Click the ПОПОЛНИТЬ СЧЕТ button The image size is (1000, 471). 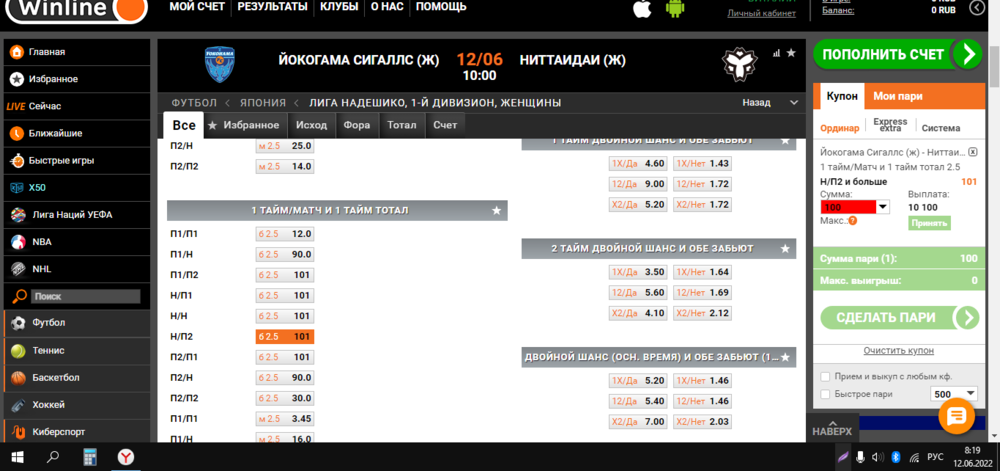[x=897, y=55]
